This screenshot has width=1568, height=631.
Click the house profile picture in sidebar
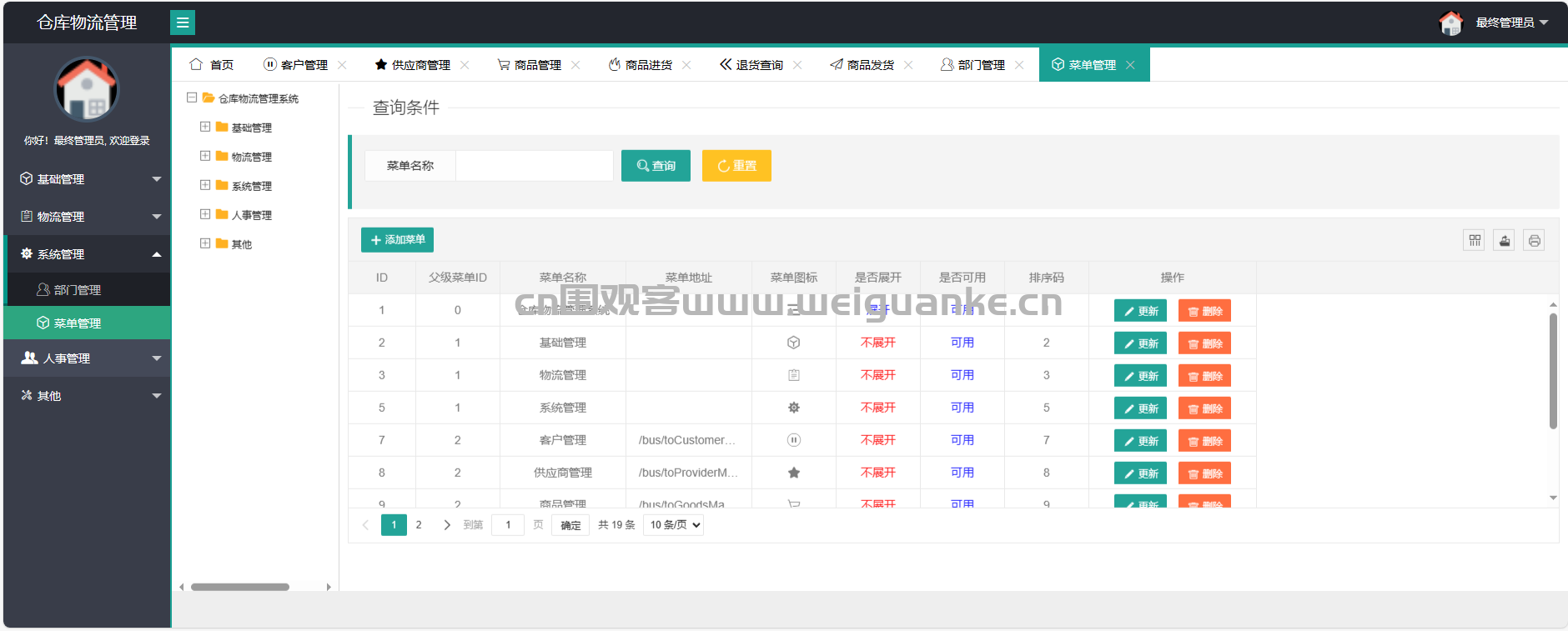coord(87,89)
